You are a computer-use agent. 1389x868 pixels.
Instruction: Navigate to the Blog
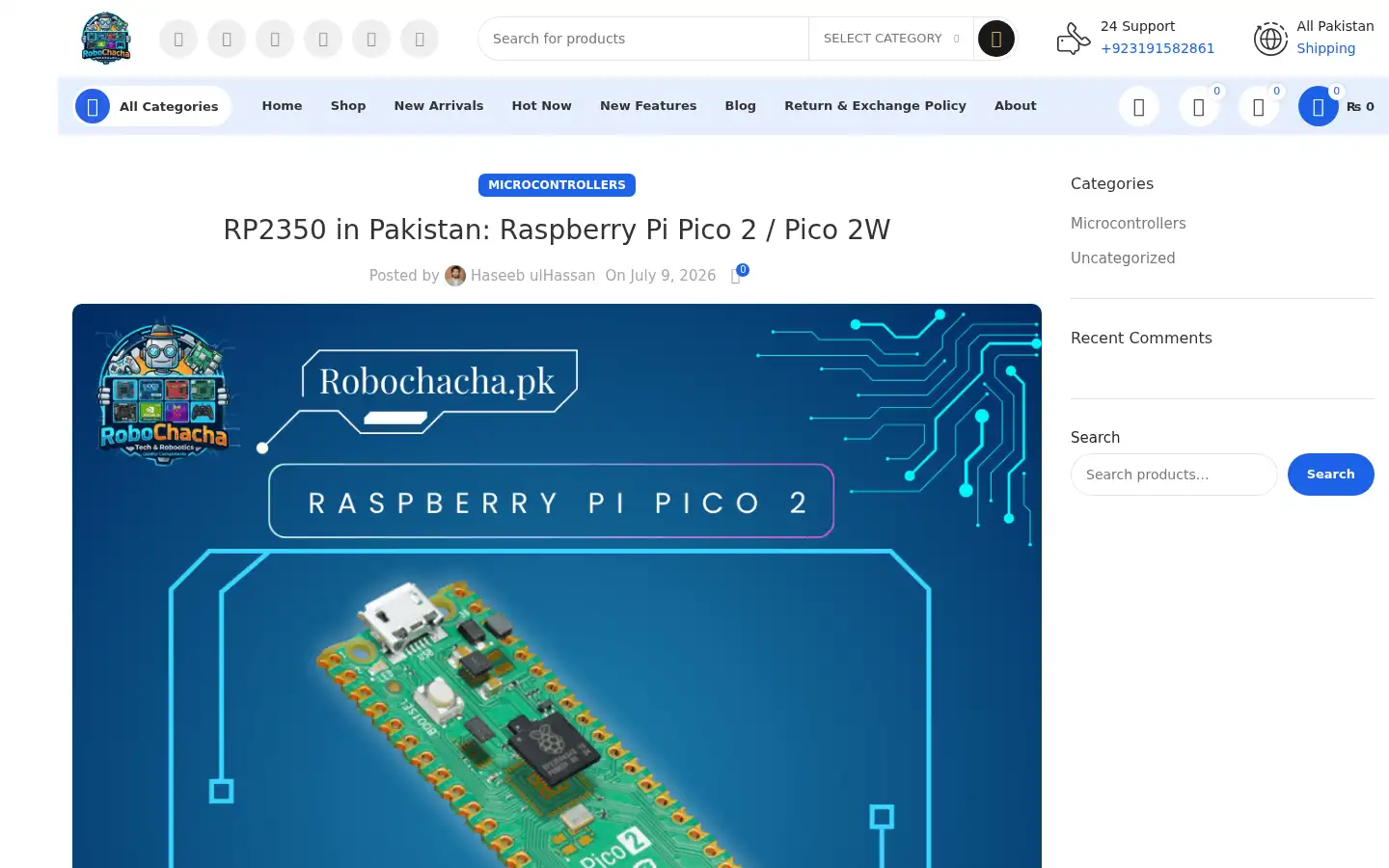[x=741, y=106]
